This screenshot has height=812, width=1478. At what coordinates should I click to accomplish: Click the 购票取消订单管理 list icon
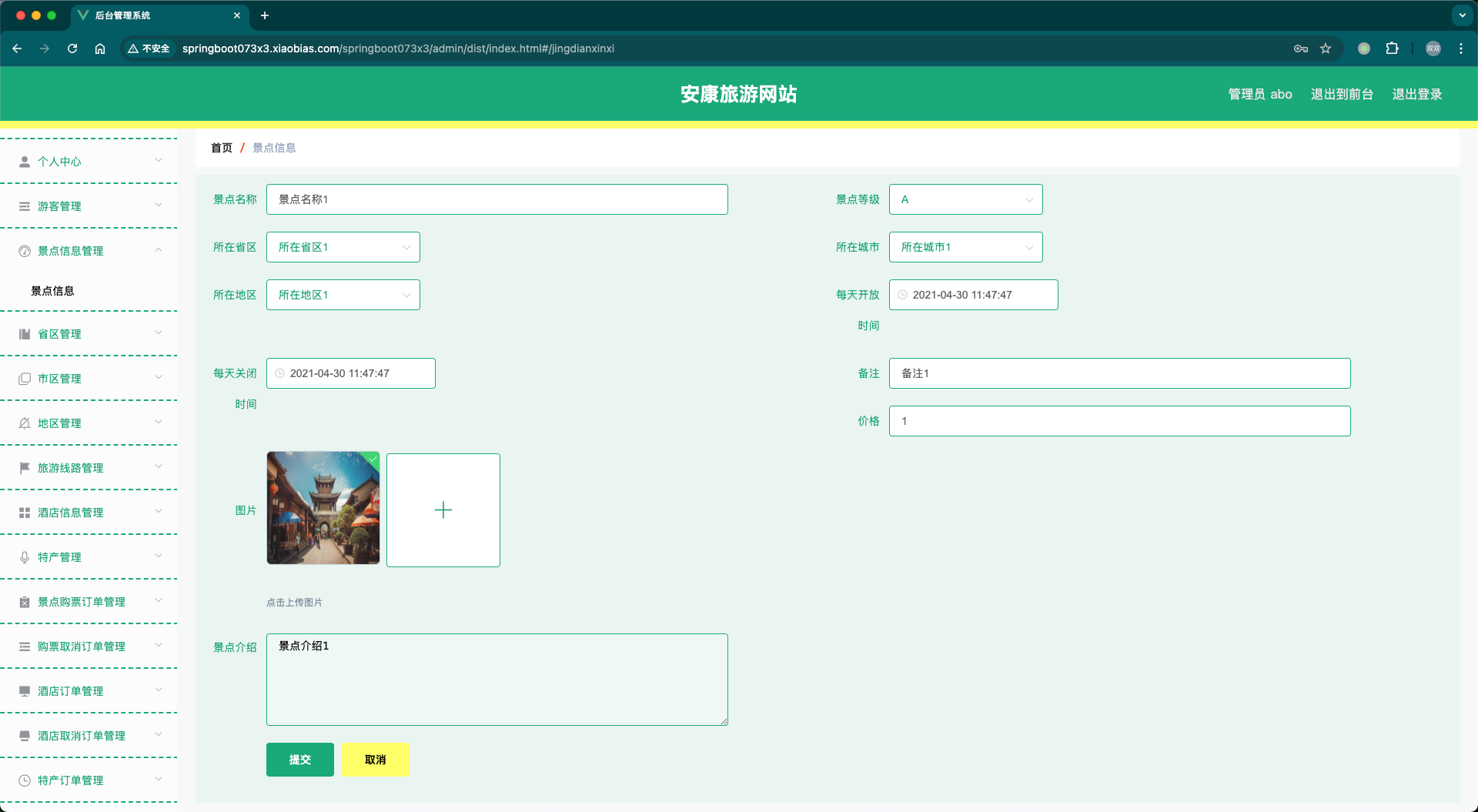pos(25,647)
